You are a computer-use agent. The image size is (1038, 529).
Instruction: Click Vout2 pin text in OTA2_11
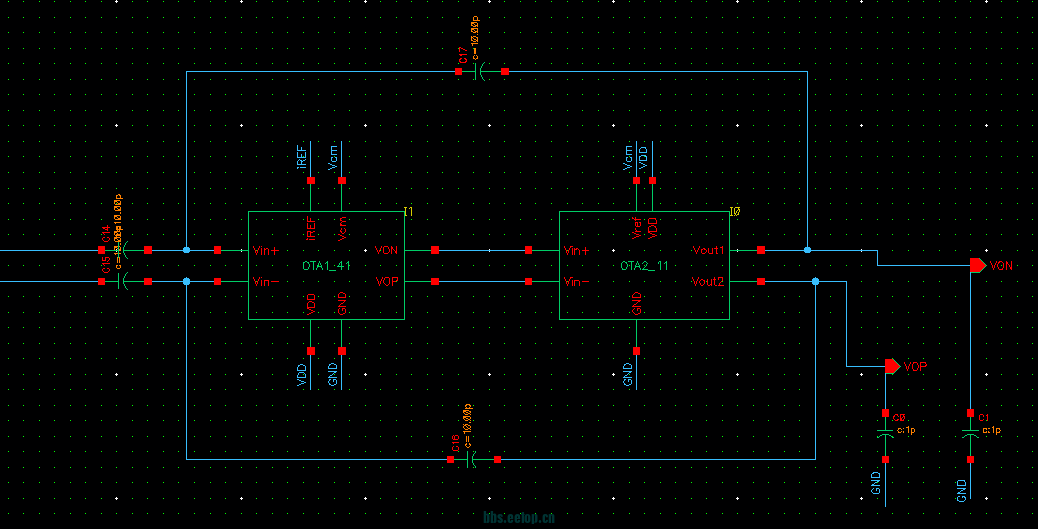(x=709, y=282)
